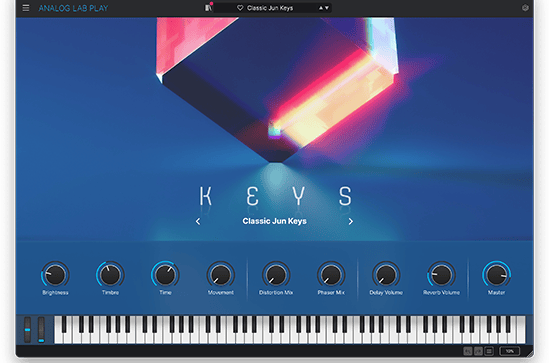This screenshot has height=363, width=549.
Task: Open the hamburger main menu
Action: point(26,8)
